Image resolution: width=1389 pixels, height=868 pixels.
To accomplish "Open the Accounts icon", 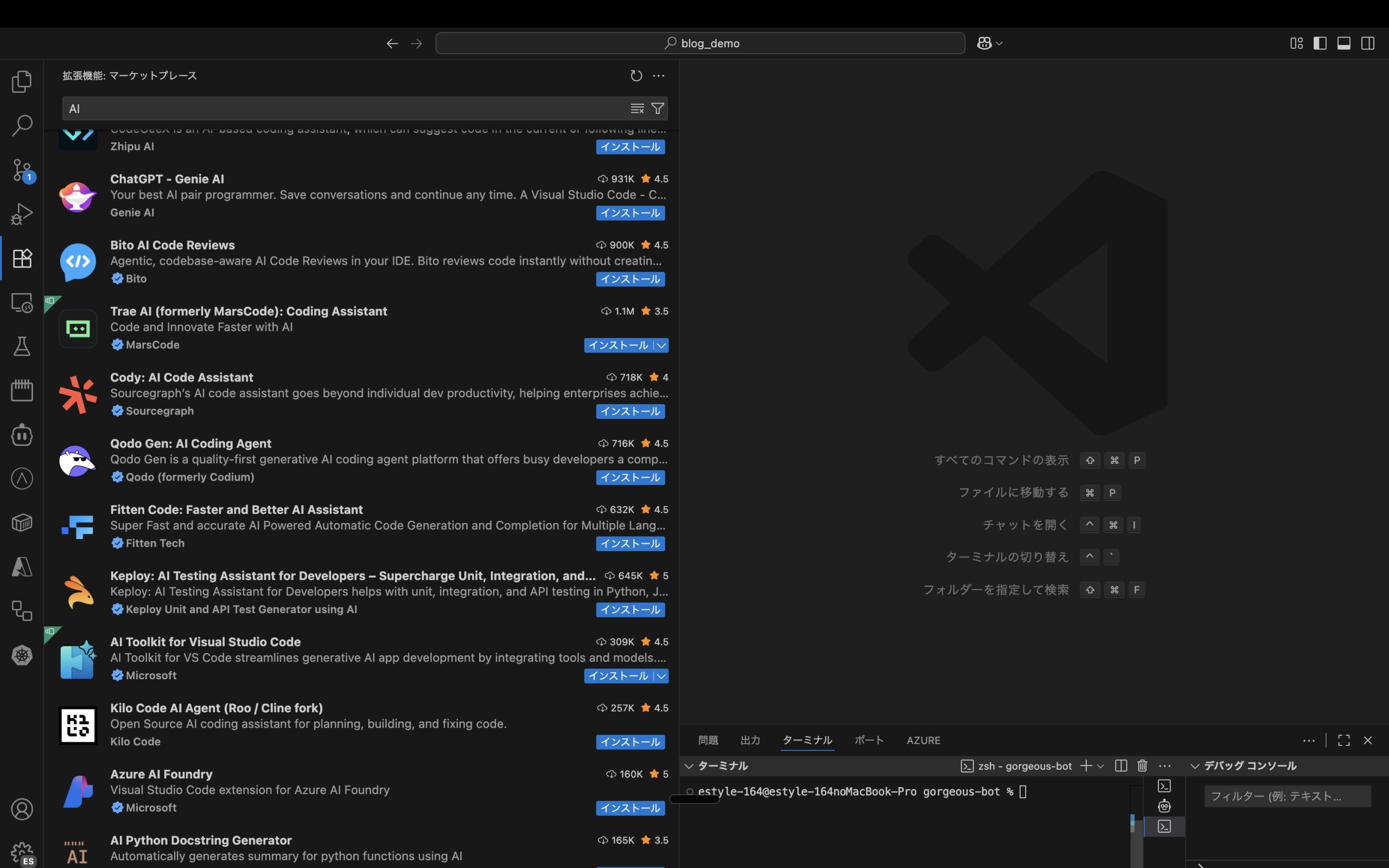I will (22, 809).
